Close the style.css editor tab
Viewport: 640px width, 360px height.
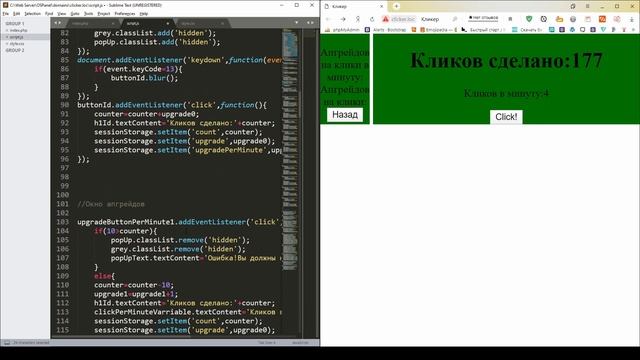click(222, 23)
